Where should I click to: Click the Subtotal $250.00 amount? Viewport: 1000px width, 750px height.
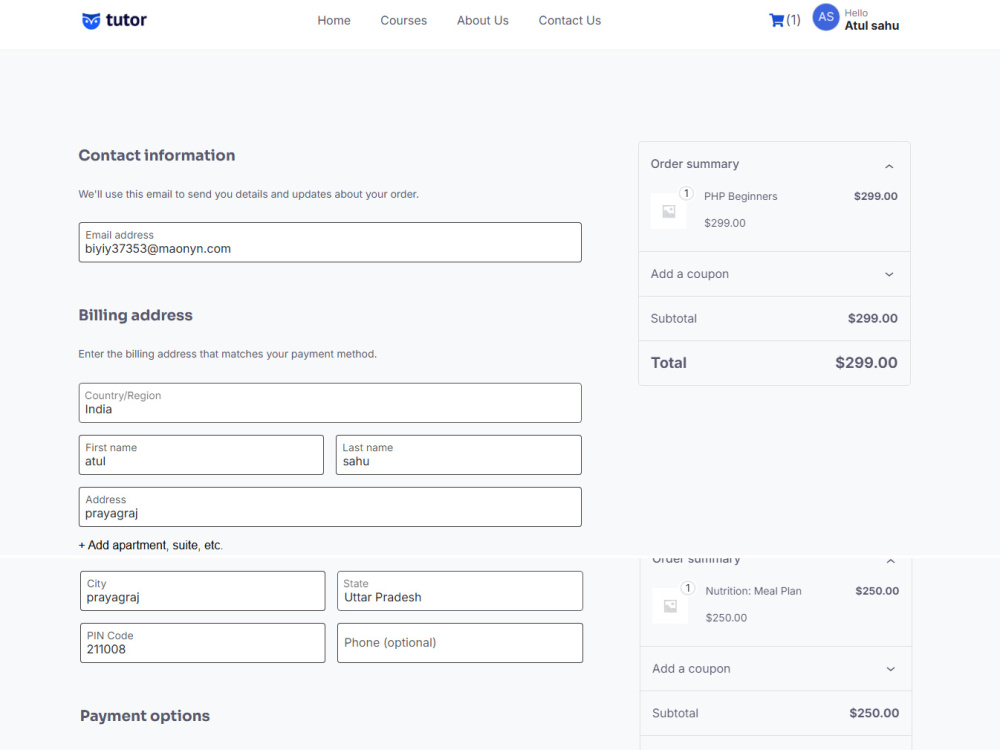click(874, 713)
